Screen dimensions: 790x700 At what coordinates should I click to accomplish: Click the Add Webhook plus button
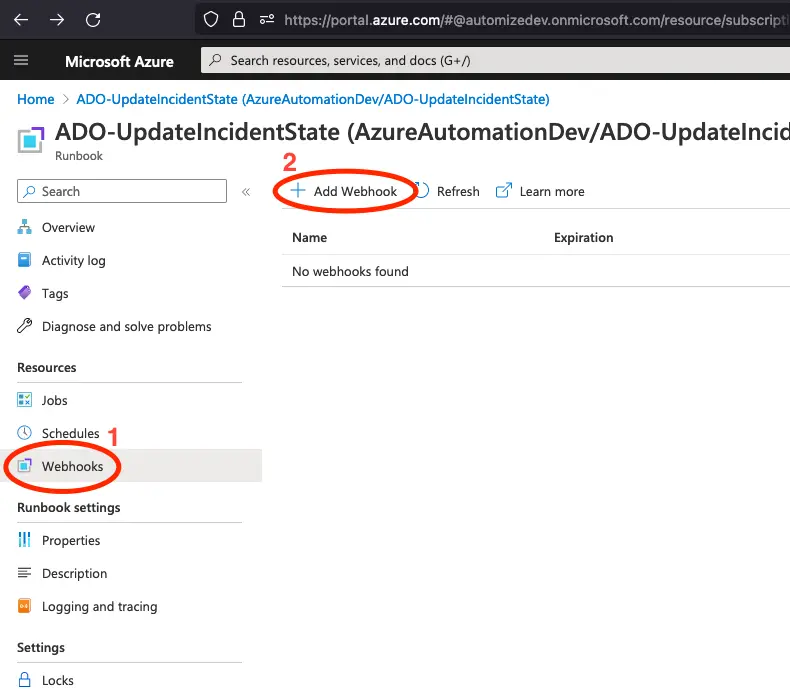(x=344, y=191)
